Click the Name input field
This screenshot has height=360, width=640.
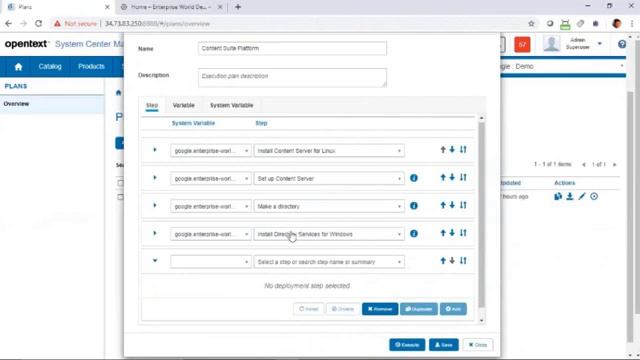click(x=292, y=48)
